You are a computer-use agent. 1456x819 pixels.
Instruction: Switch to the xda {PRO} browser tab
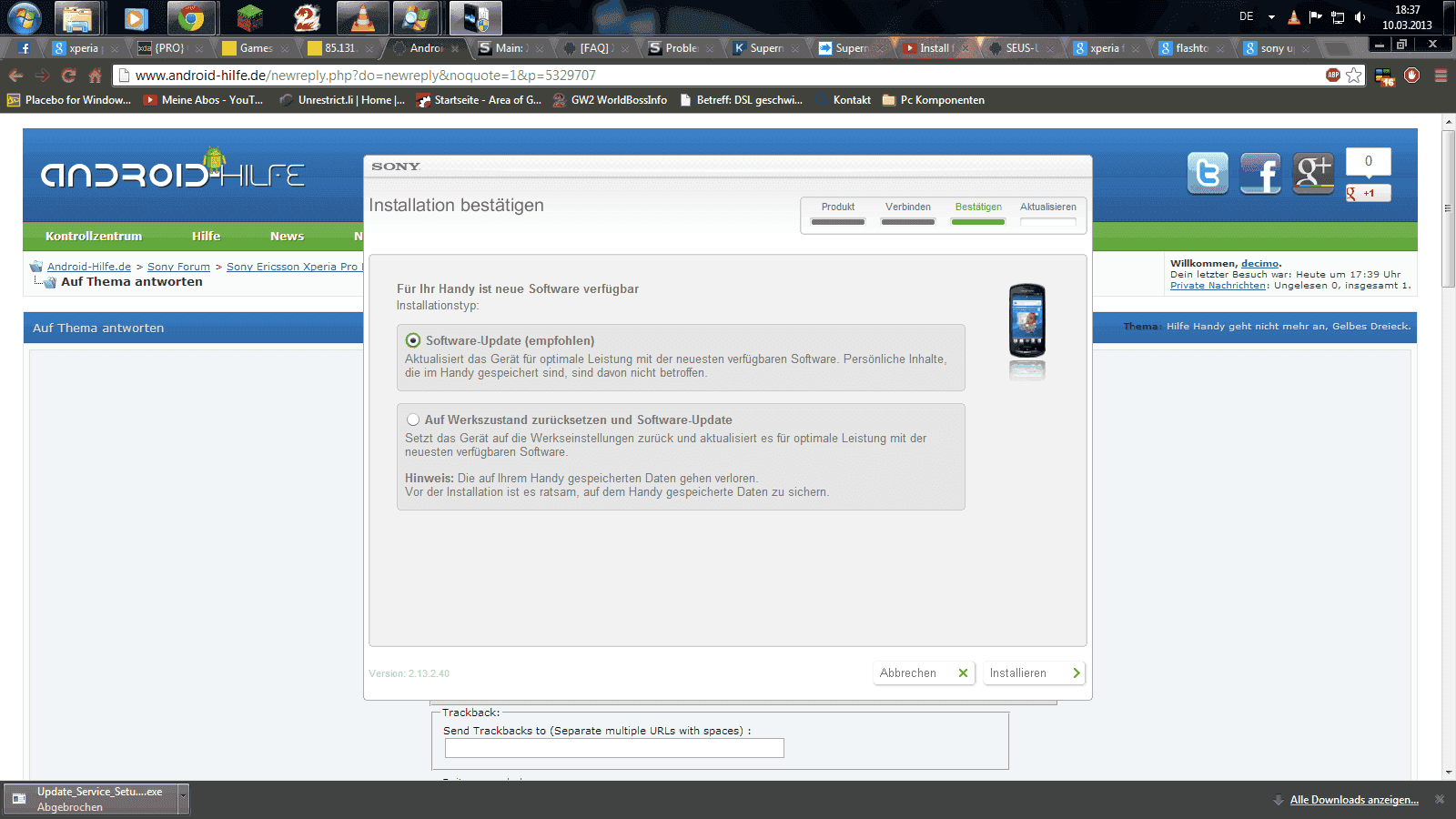[x=168, y=48]
